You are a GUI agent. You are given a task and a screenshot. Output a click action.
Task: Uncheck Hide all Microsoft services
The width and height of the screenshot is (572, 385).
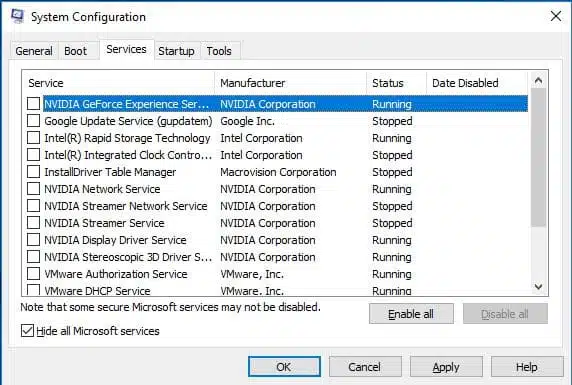tap(27, 331)
